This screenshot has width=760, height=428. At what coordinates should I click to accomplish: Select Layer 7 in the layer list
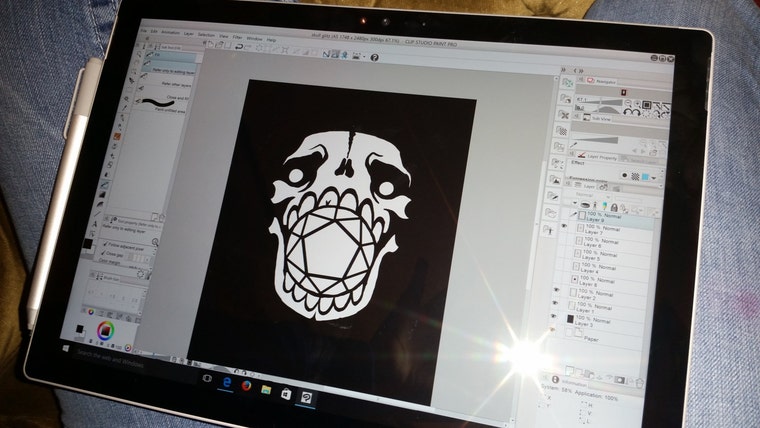tap(611, 230)
